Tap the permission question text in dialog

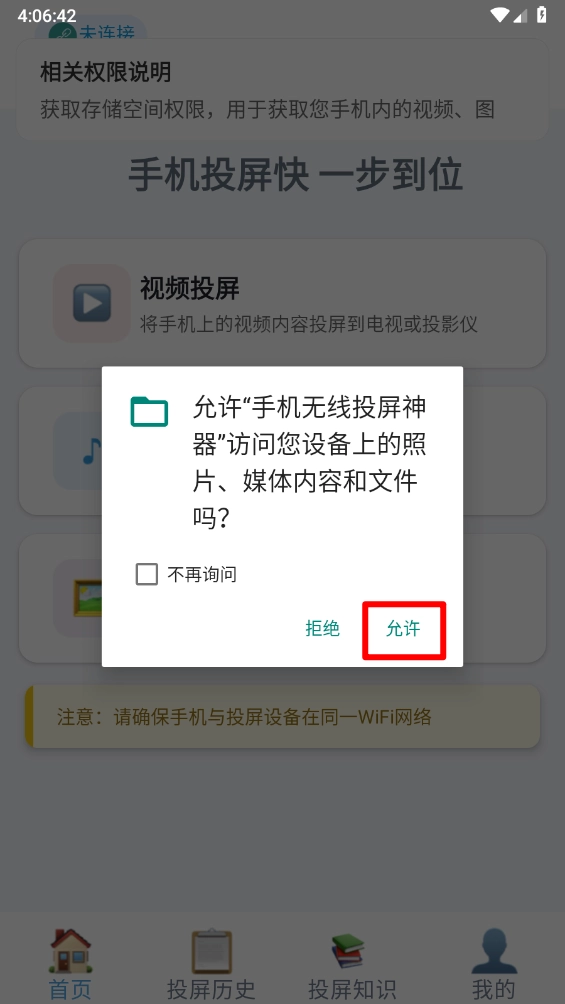click(x=310, y=462)
